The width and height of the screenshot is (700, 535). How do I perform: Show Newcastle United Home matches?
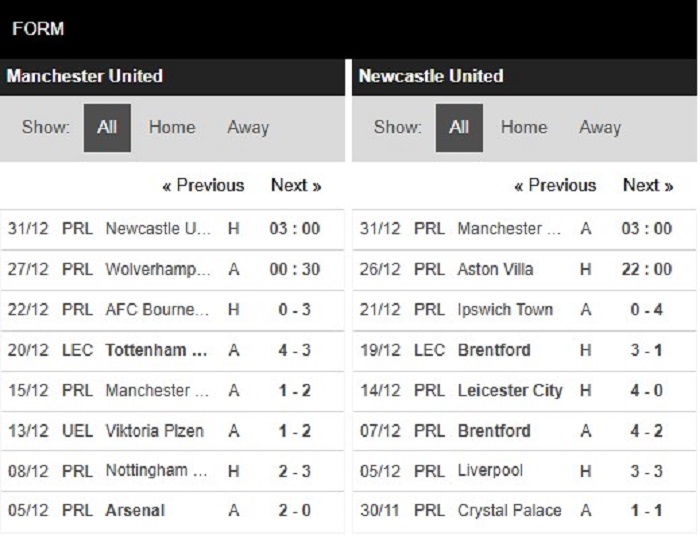click(524, 128)
